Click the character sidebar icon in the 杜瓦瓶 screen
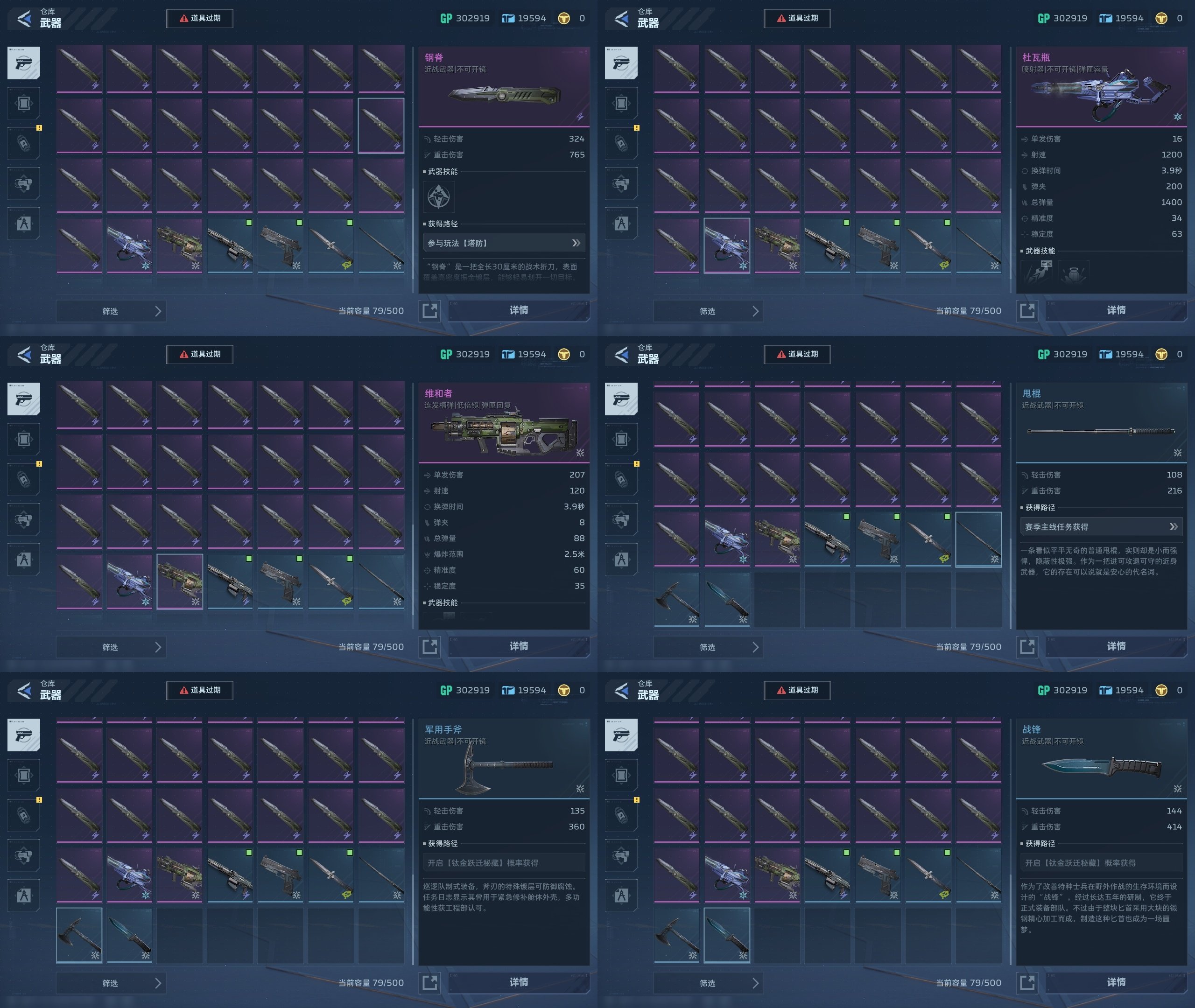This screenshot has height=1008, width=1195. point(621,224)
